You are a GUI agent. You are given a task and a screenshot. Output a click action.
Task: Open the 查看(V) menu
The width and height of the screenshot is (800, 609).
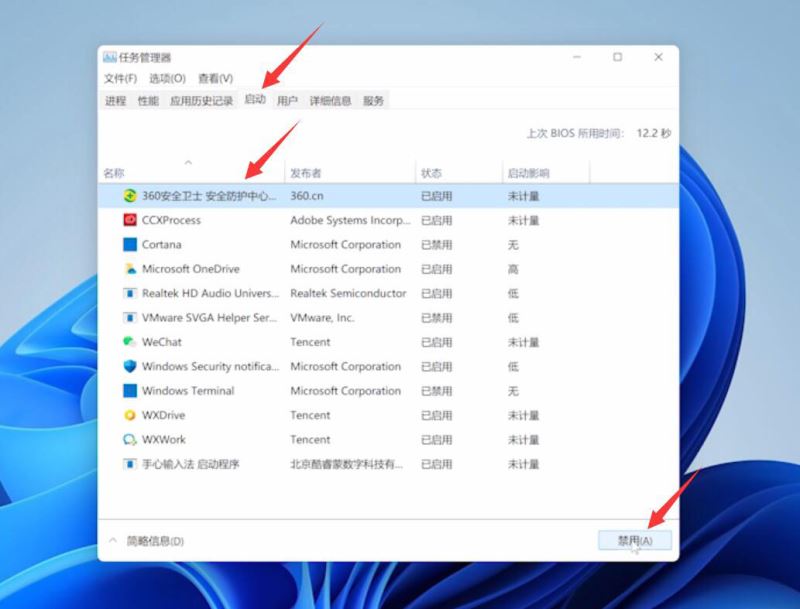215,79
